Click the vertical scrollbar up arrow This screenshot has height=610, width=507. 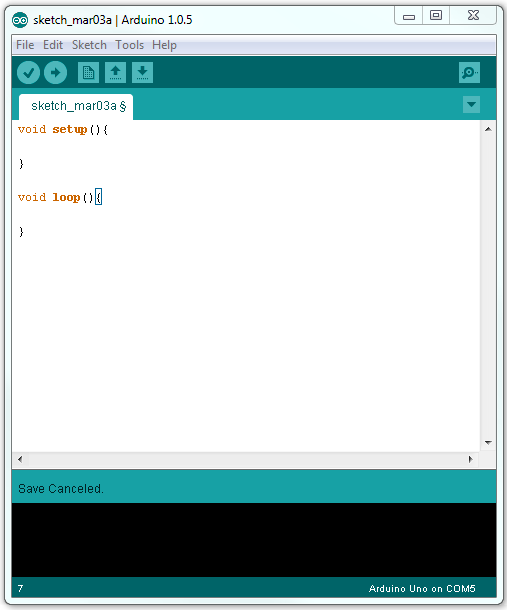pos(488,129)
